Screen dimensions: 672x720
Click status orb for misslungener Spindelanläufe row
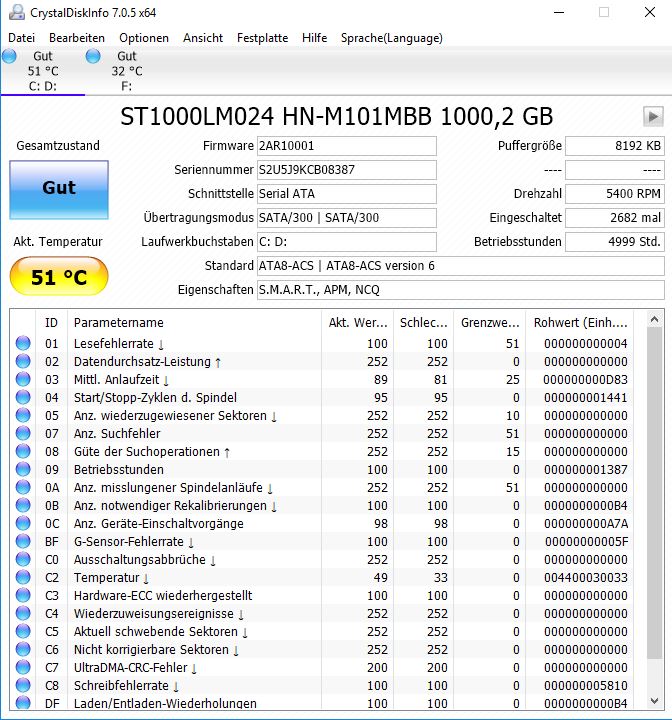[23, 487]
